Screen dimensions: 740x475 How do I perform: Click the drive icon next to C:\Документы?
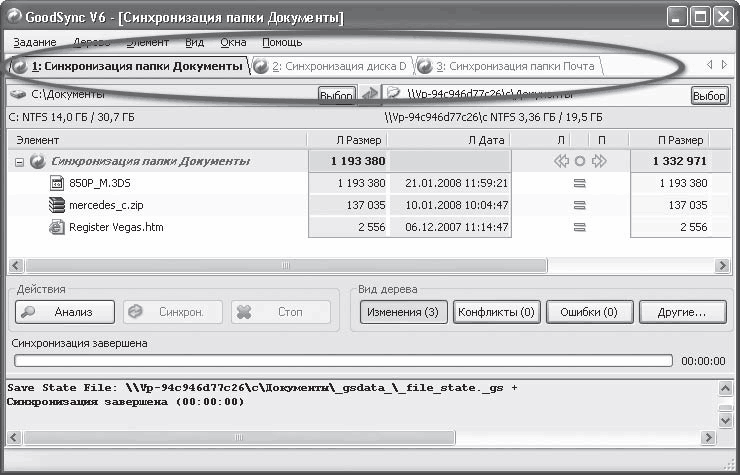pos(18,94)
